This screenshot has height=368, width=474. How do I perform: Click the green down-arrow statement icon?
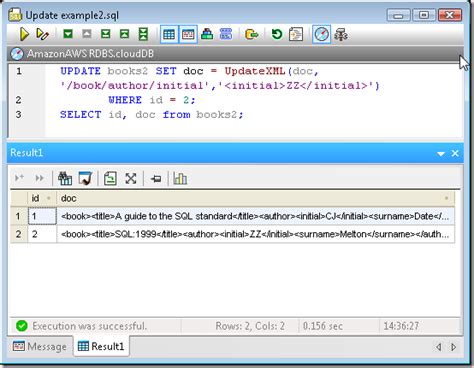pyautogui.click(x=68, y=34)
